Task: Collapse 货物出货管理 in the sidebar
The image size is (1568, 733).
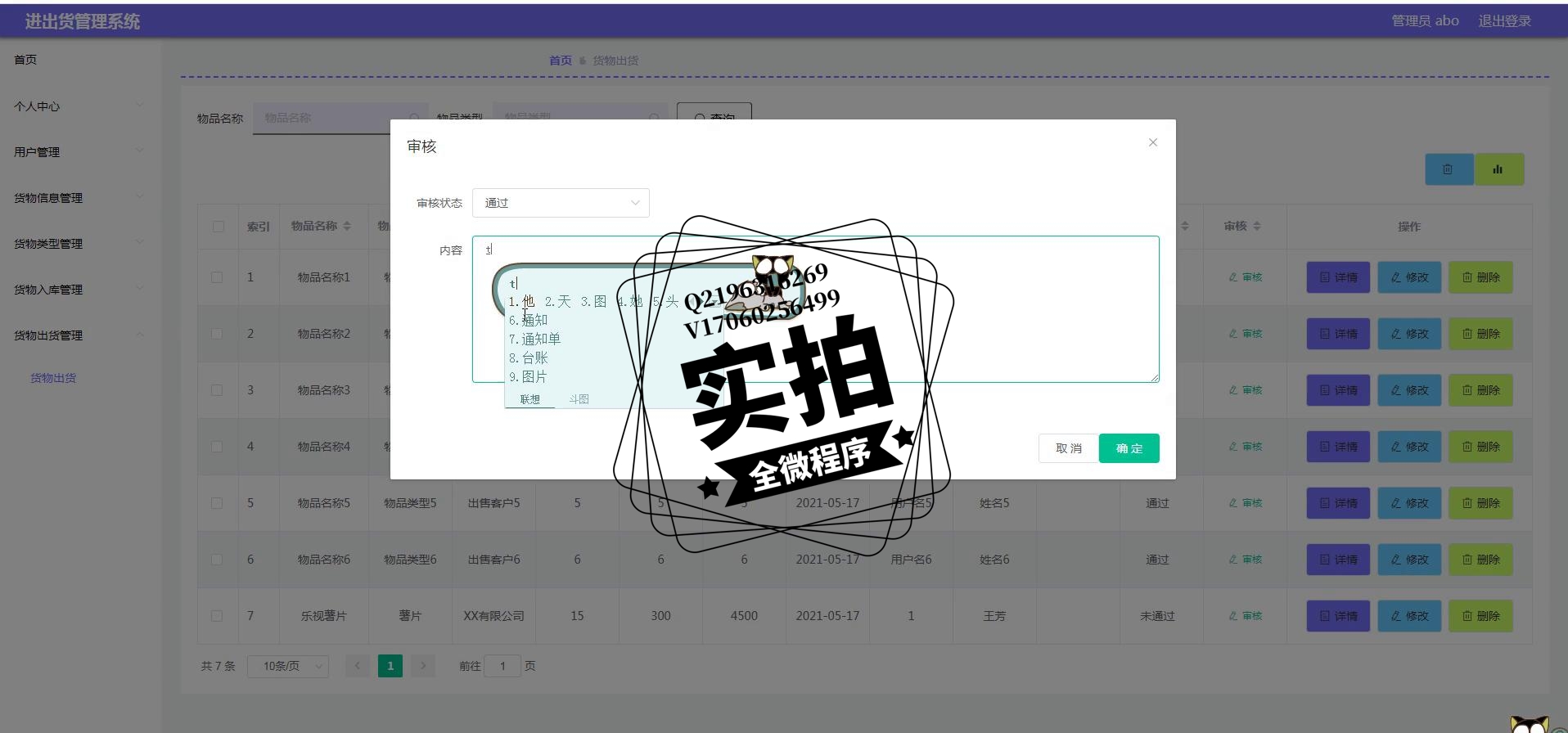Action: coord(79,335)
